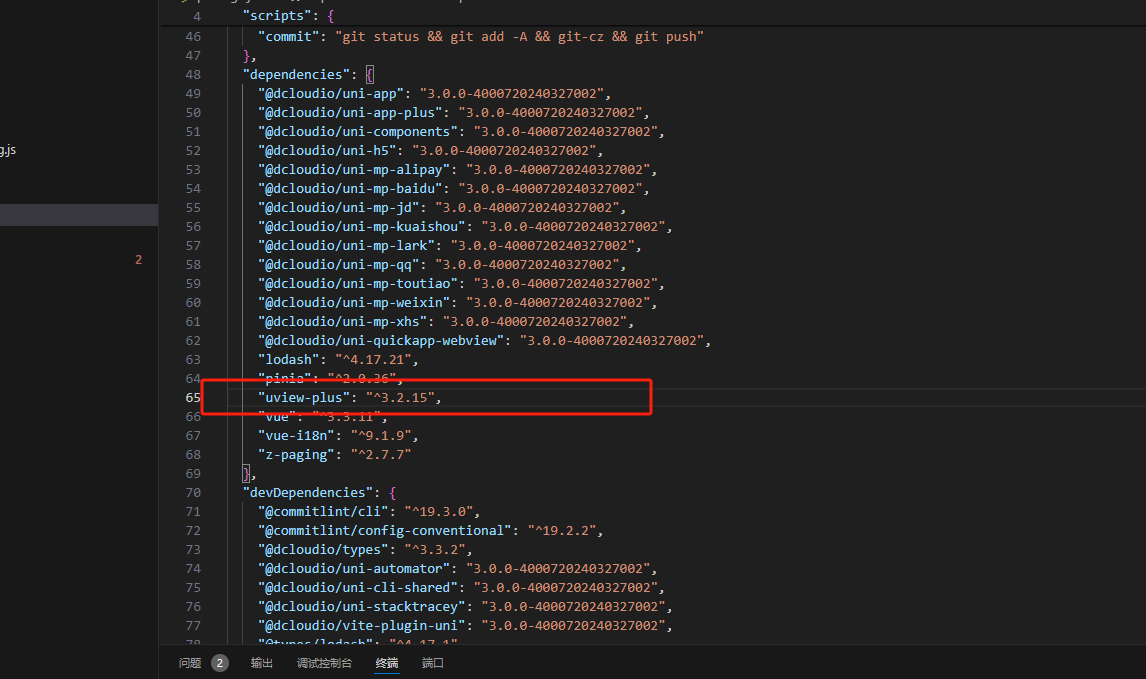Activate the 终端 (Terminal) tab
1146x679 pixels.
[x=386, y=662]
